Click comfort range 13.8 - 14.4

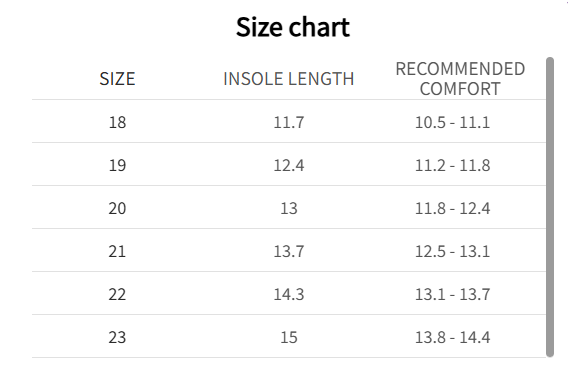452,338
